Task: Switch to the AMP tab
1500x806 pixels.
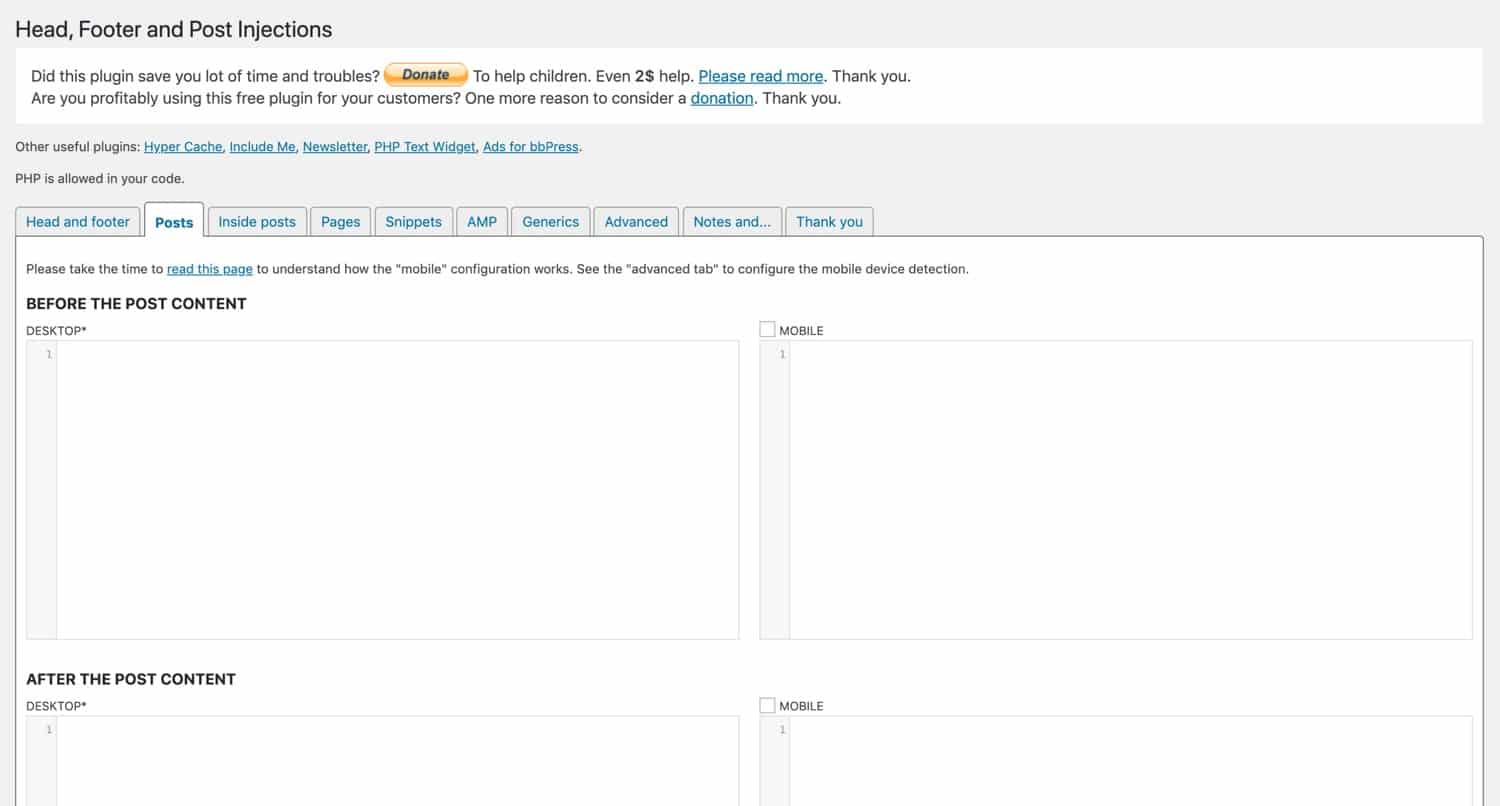Action: 482,222
